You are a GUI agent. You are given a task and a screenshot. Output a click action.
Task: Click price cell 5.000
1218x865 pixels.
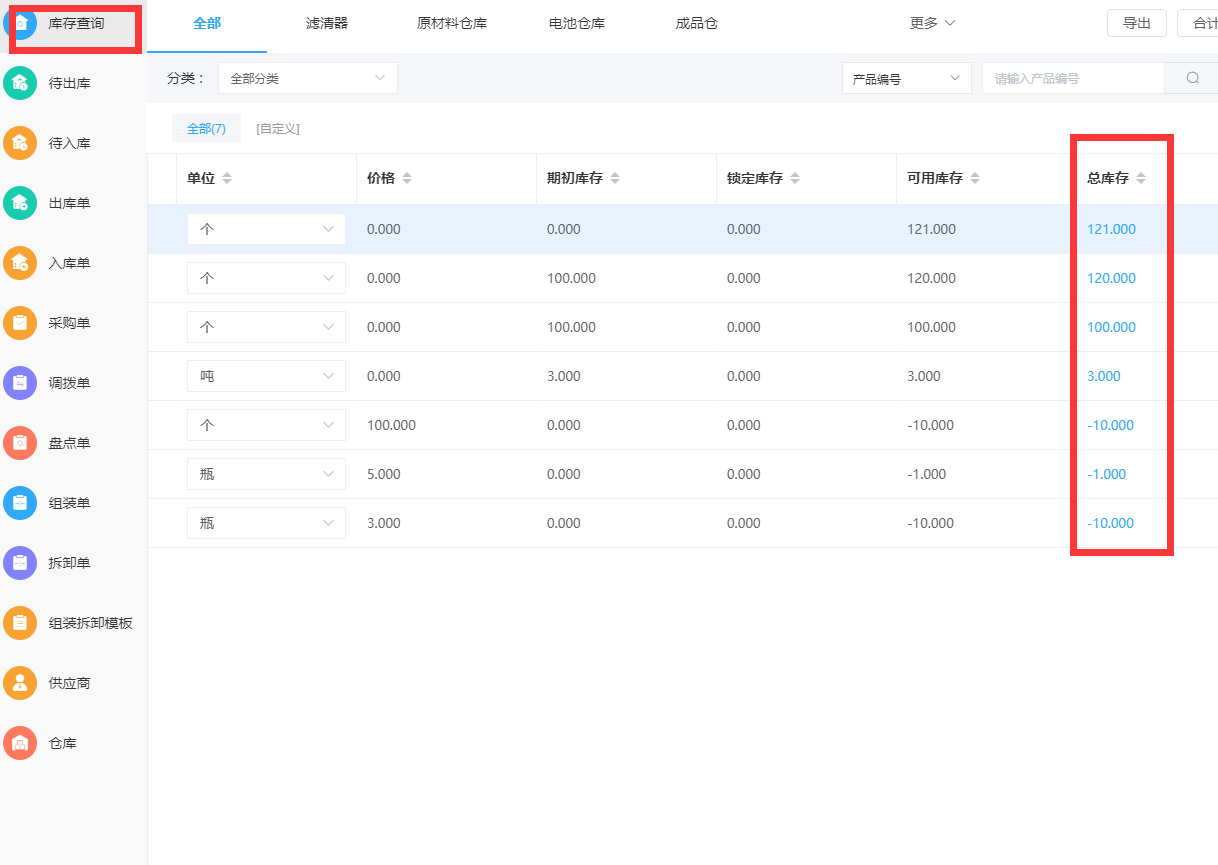pos(384,474)
